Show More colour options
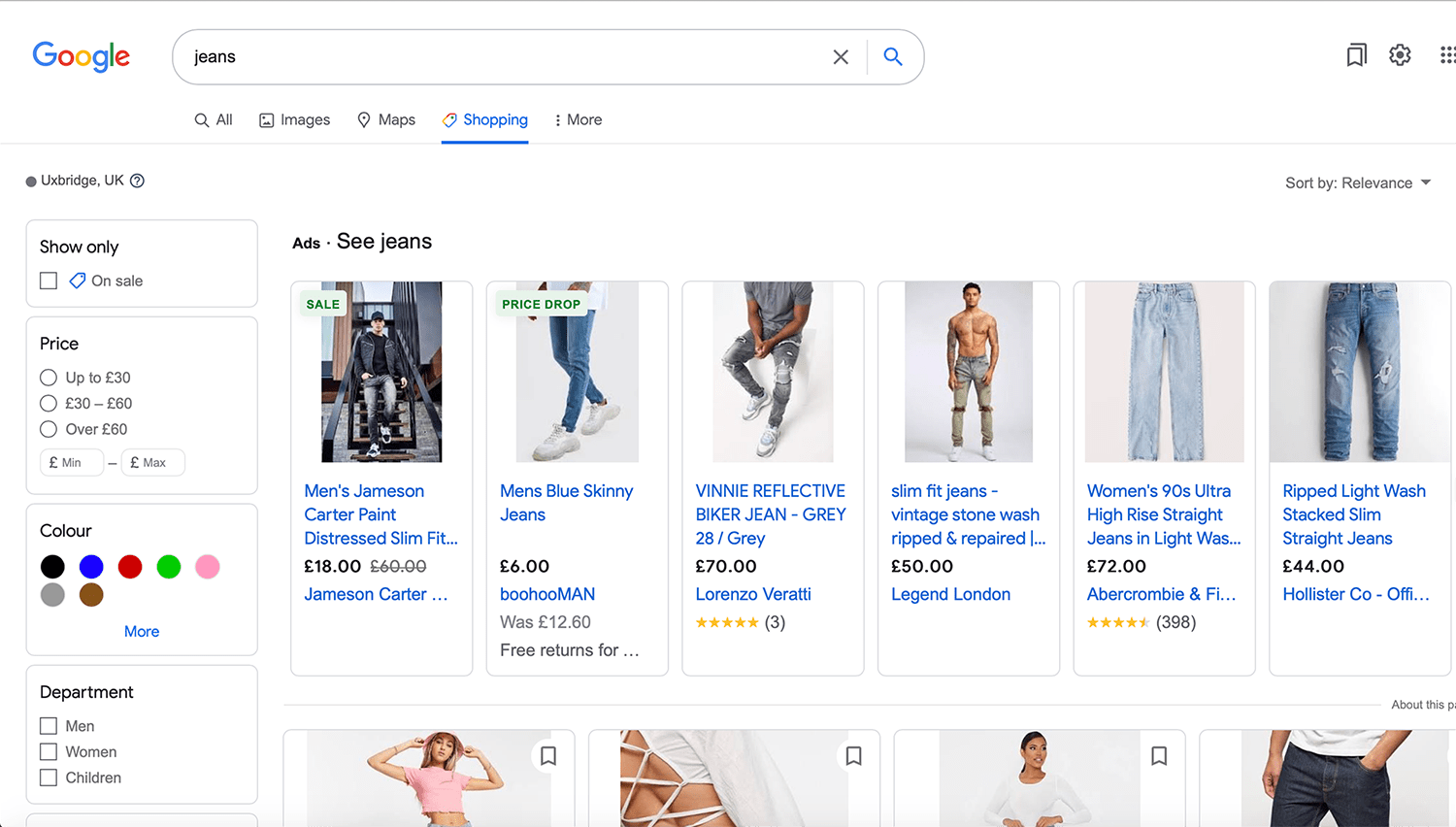The image size is (1456, 827). tap(142, 631)
